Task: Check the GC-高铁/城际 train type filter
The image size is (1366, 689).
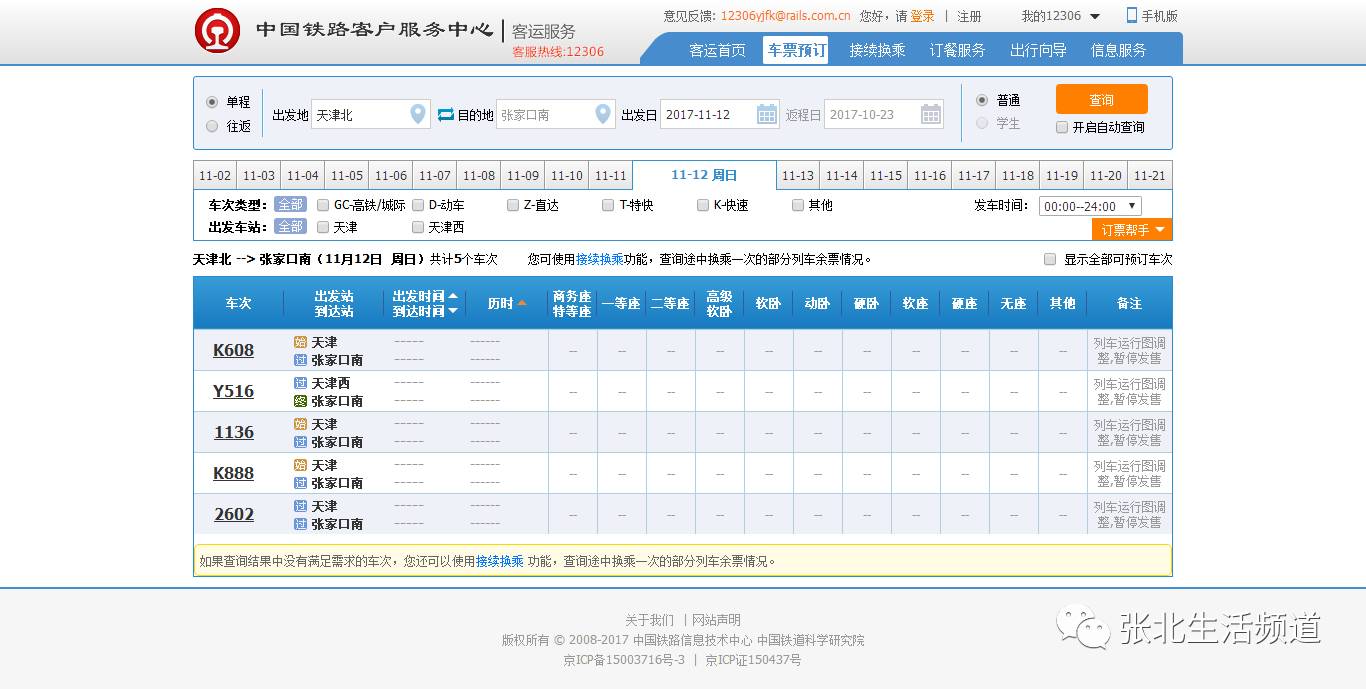Action: click(x=323, y=205)
